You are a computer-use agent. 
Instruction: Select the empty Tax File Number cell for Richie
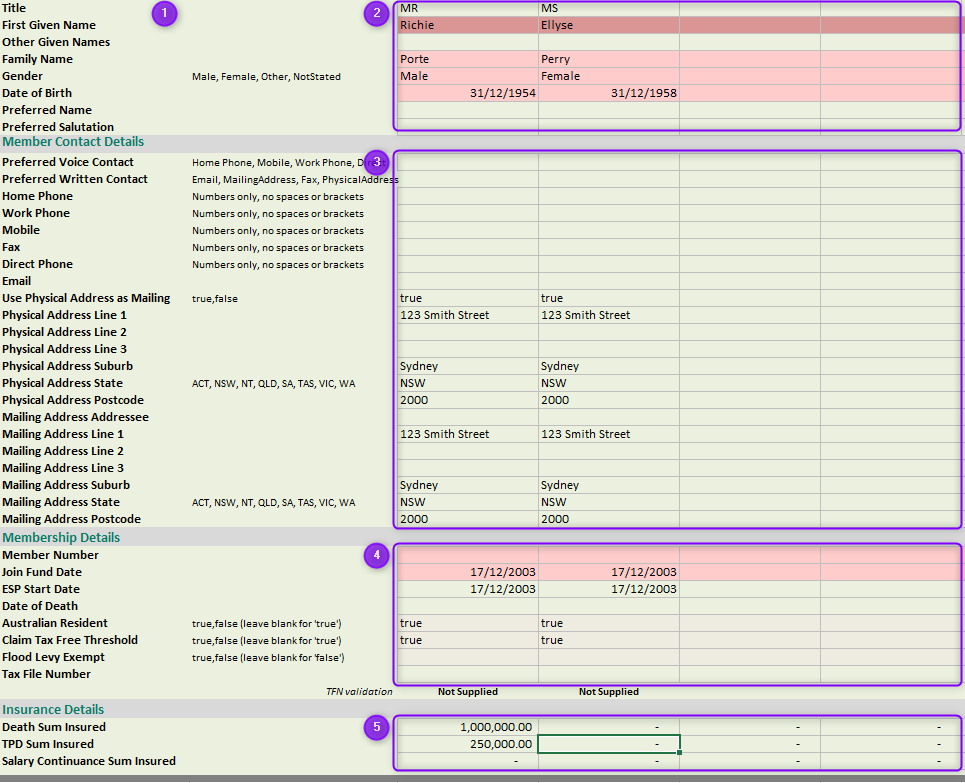coord(468,674)
